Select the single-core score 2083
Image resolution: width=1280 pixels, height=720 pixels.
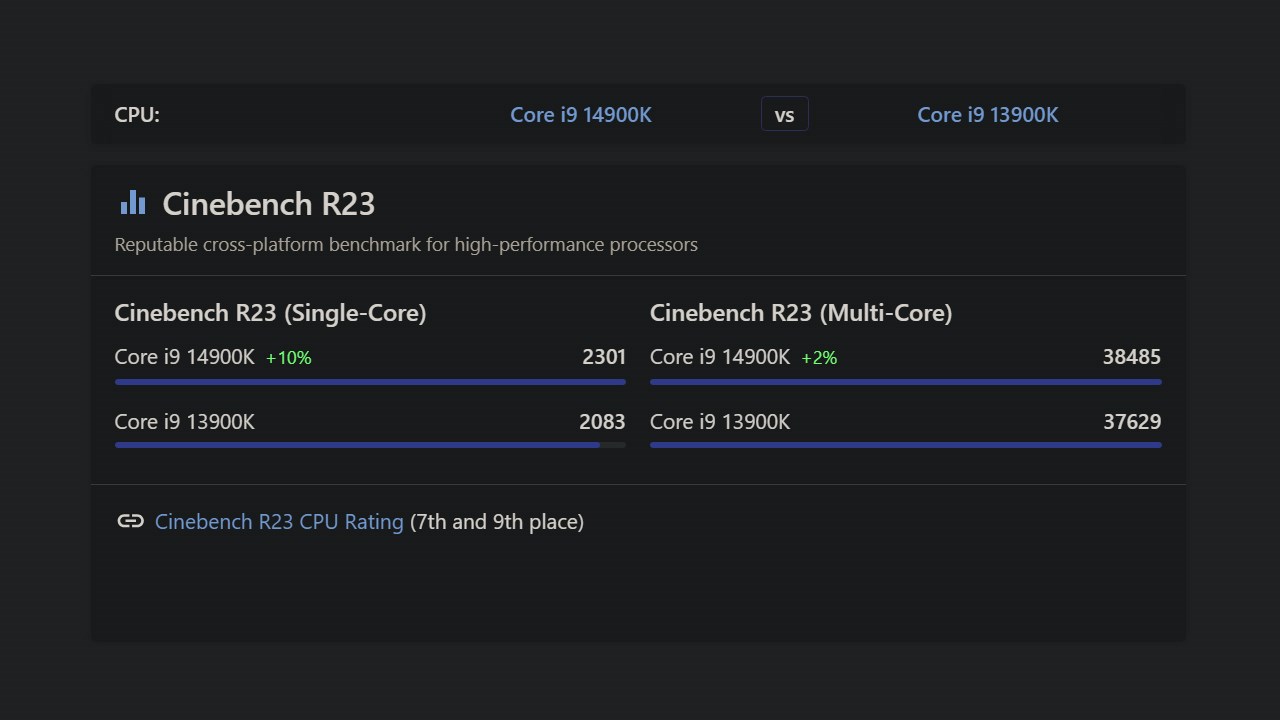[602, 422]
